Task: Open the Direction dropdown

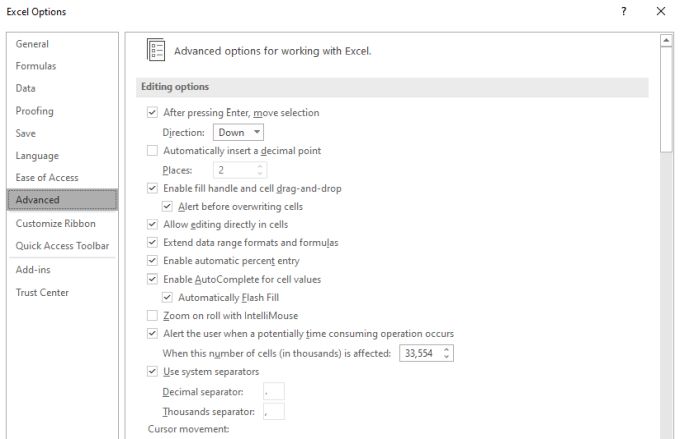Action: pos(238,132)
